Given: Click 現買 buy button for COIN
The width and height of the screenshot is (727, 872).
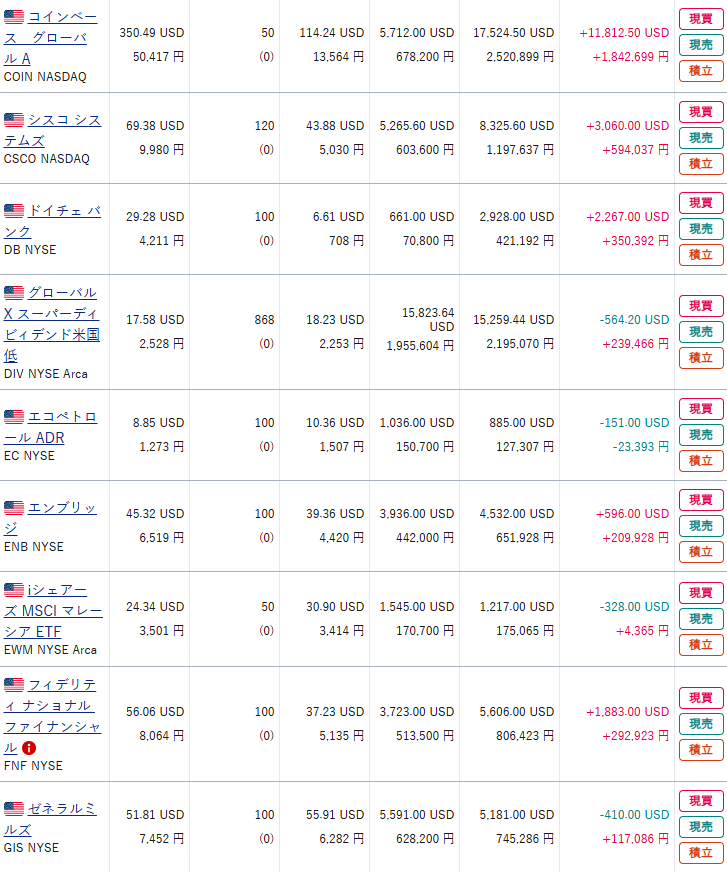Looking at the screenshot, I should click(x=701, y=19).
